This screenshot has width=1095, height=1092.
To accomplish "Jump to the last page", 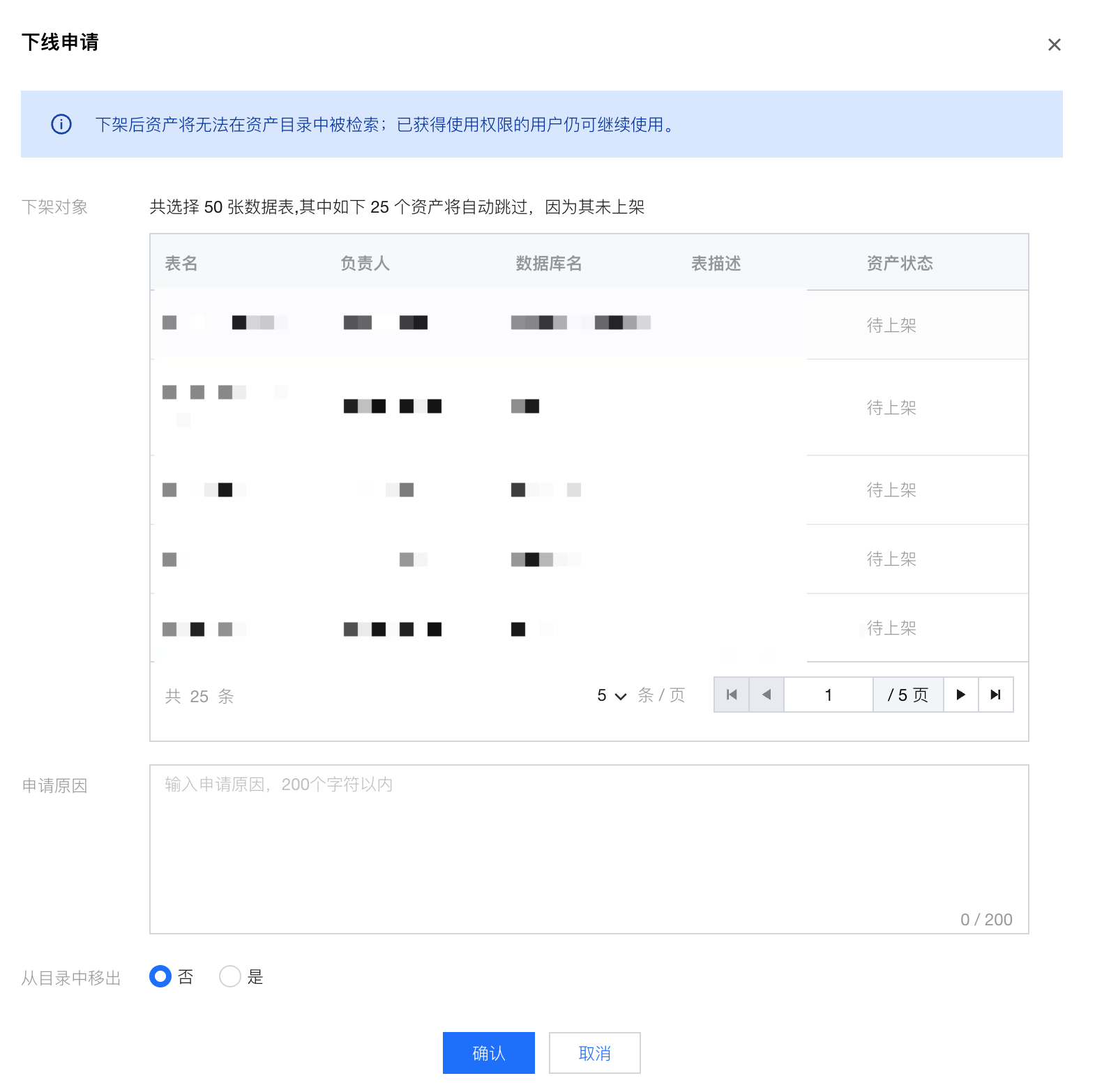I will click(x=995, y=695).
